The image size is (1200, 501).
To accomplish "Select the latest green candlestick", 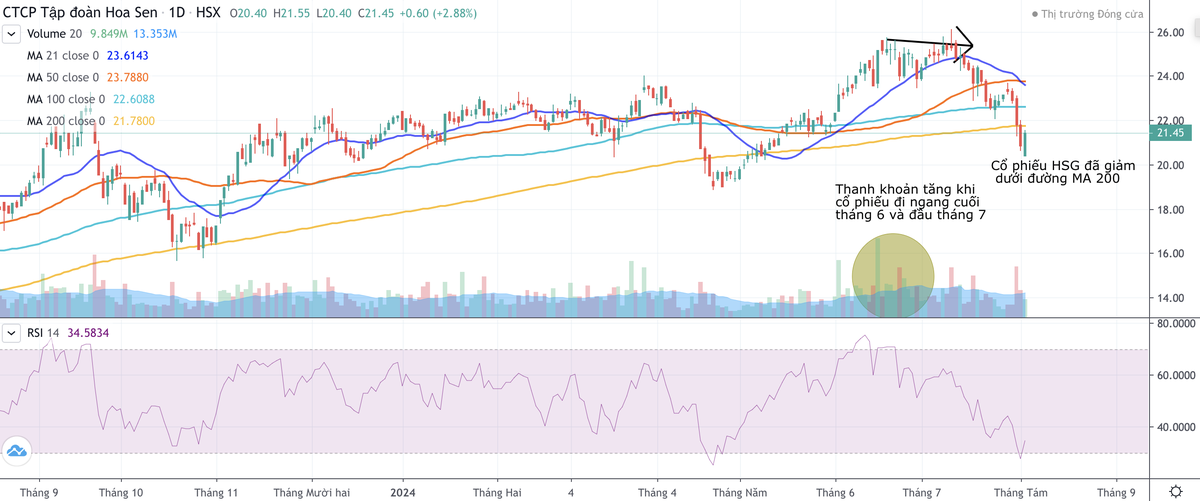I will point(1025,143).
